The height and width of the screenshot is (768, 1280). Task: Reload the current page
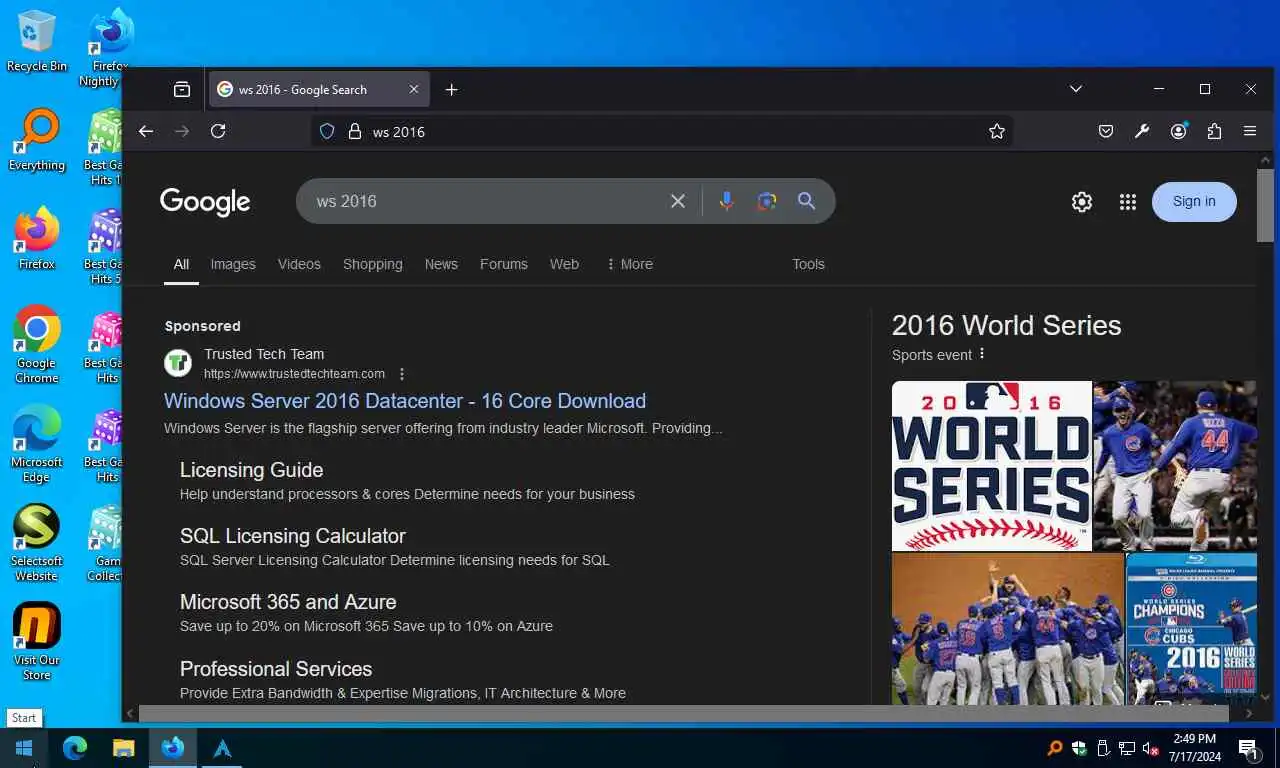point(218,131)
